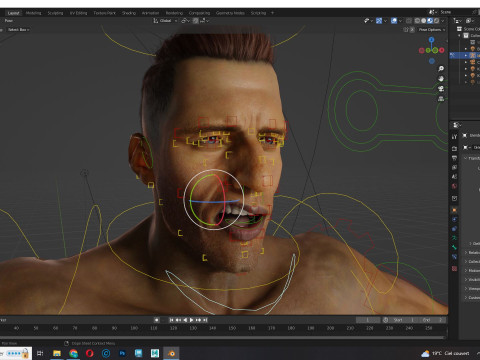The width and height of the screenshot is (480, 360).
Task: Open the Global transform orientation dropdown
Action: point(165,21)
